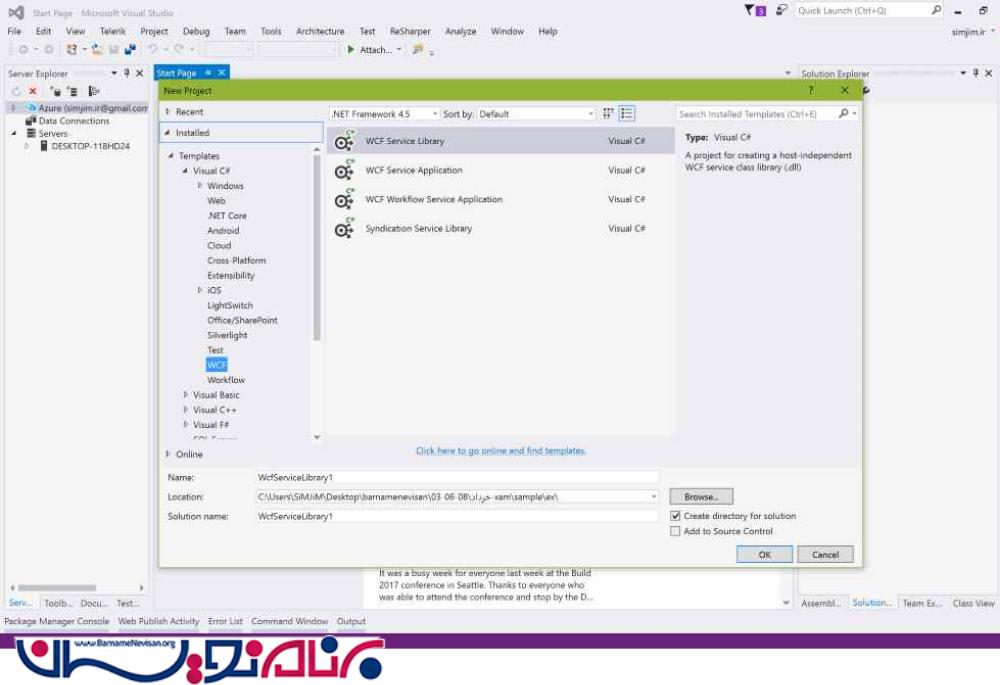Select the Syndication Service Library template
This screenshot has height=685, width=1000.
(x=501, y=228)
